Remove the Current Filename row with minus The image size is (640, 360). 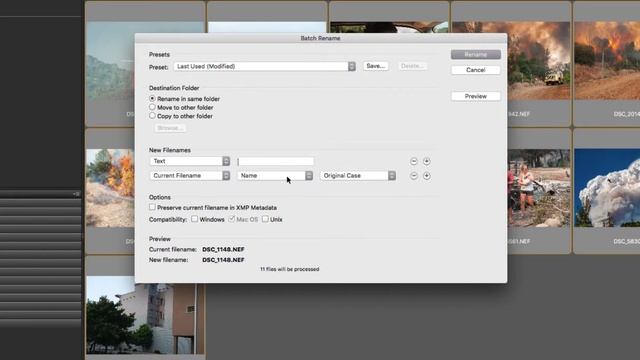[414, 176]
